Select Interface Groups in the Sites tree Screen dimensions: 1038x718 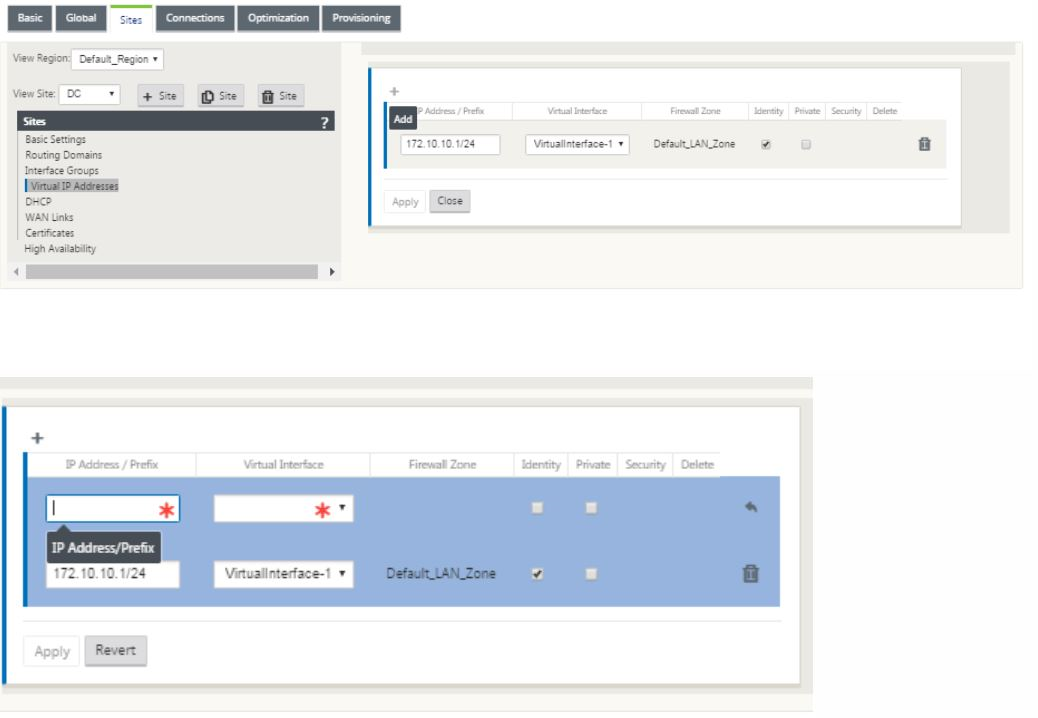tap(62, 170)
